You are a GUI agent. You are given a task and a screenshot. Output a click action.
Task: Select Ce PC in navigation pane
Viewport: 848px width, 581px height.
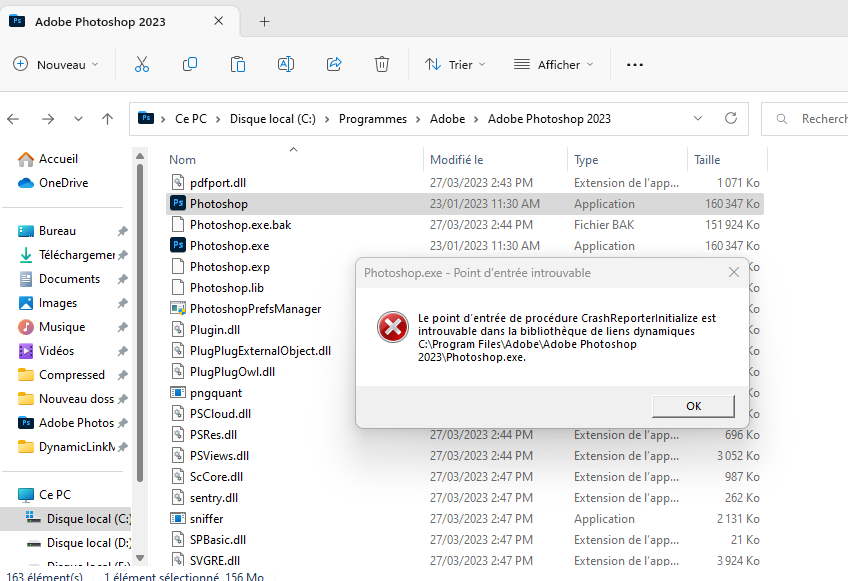[44, 494]
